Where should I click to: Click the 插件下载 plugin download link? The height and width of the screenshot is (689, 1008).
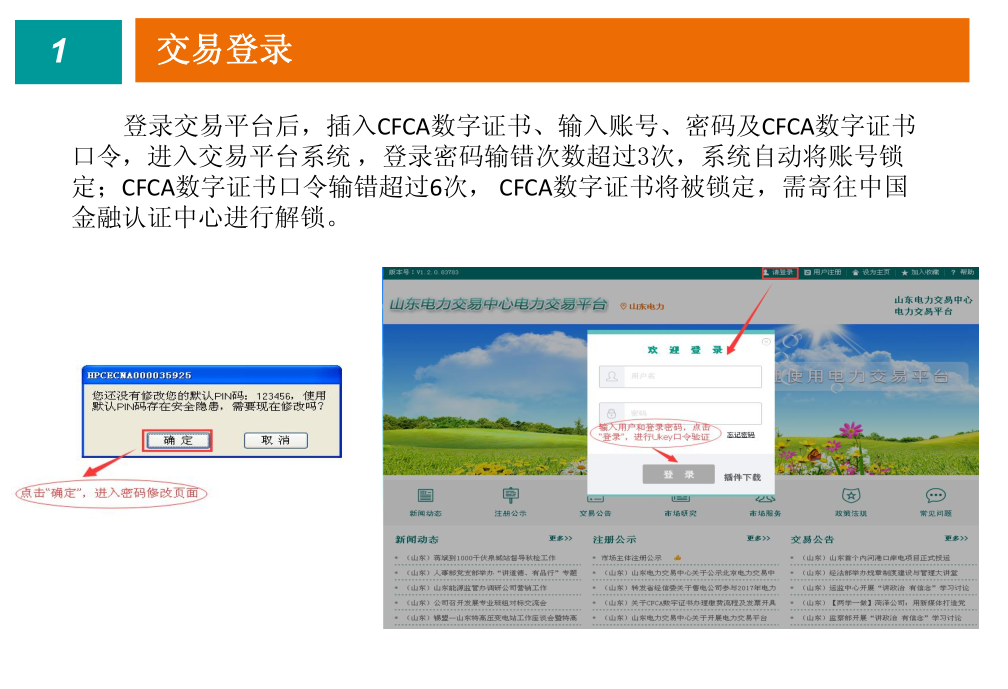[742, 477]
